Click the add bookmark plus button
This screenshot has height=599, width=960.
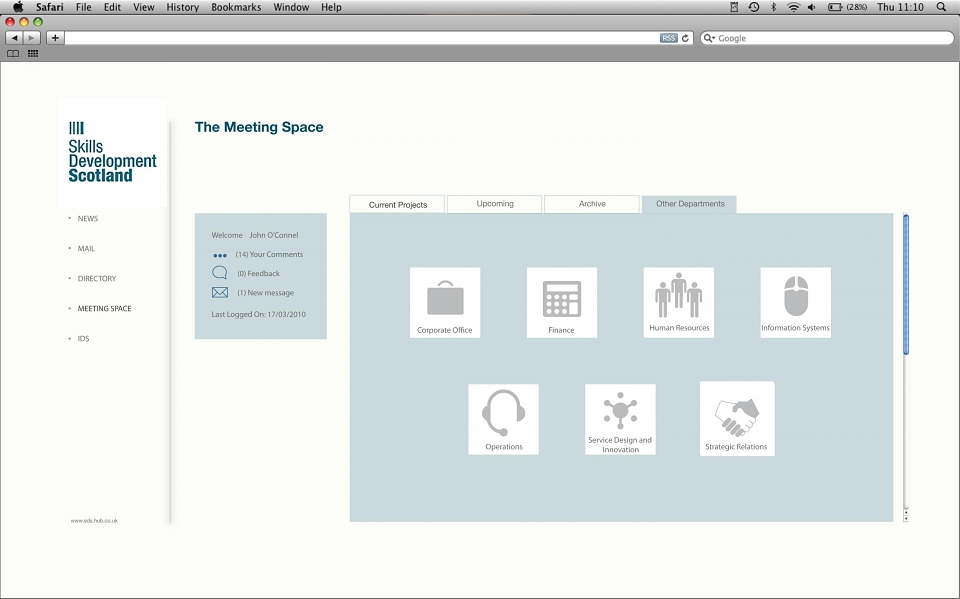tap(55, 38)
